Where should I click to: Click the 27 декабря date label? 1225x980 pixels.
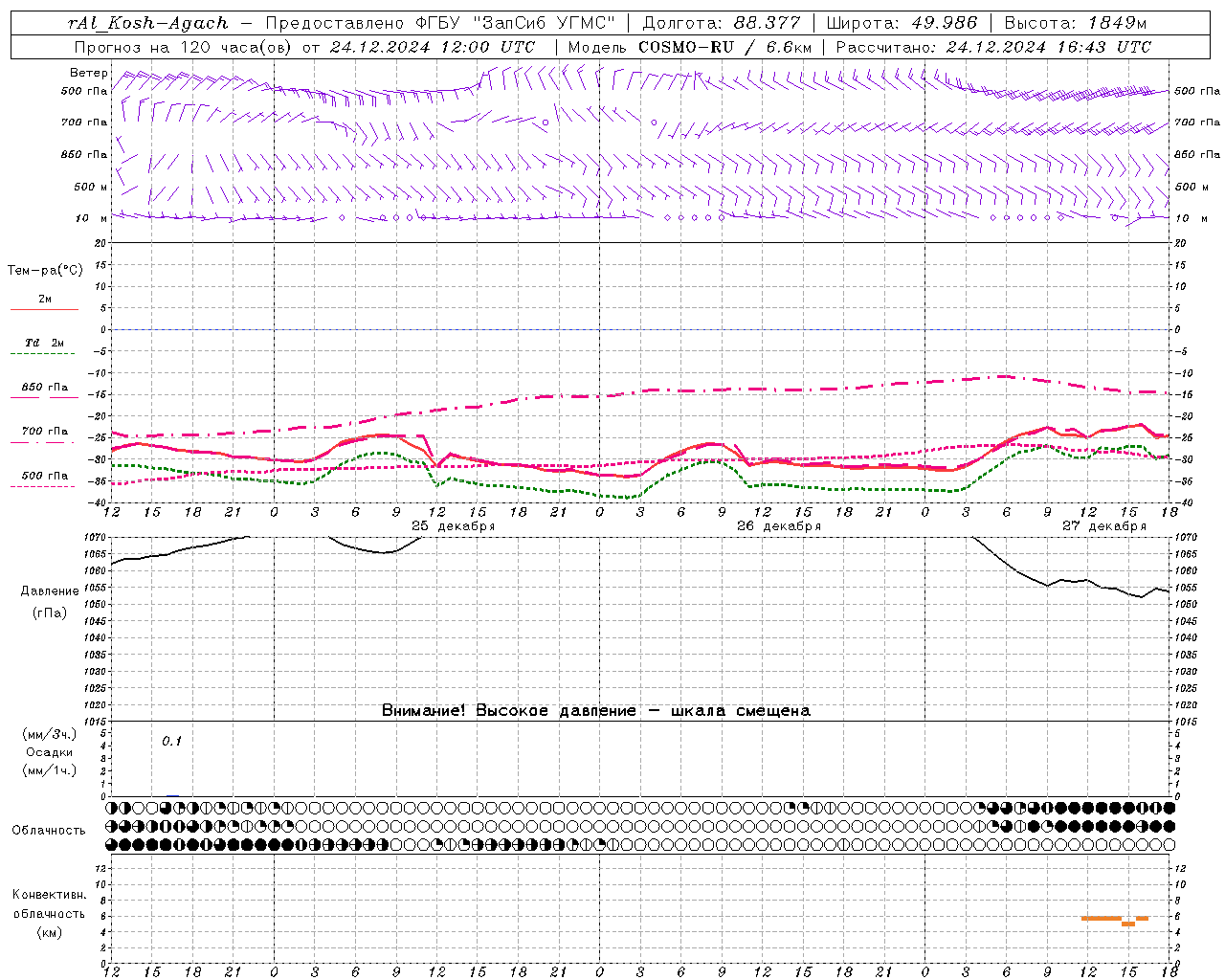click(x=1103, y=526)
